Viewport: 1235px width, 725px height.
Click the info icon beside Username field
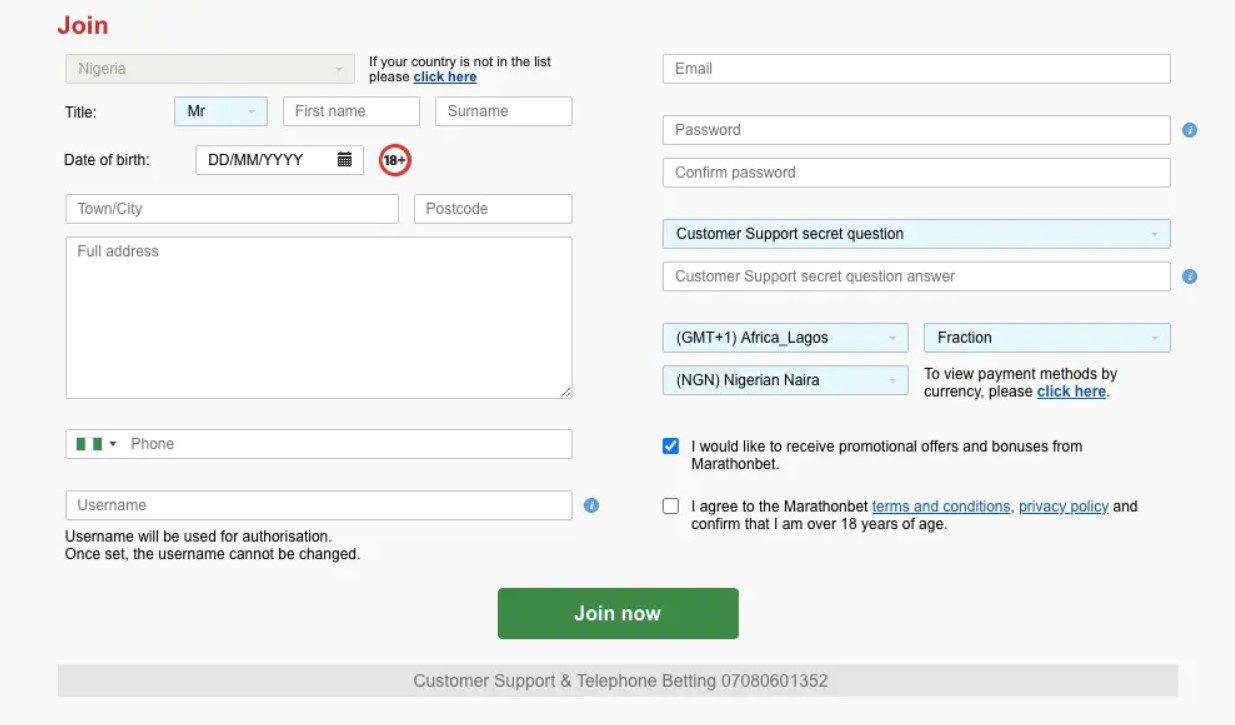point(591,505)
